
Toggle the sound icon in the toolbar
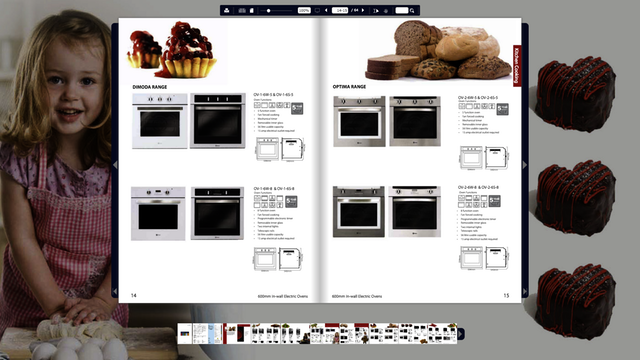tap(386, 10)
